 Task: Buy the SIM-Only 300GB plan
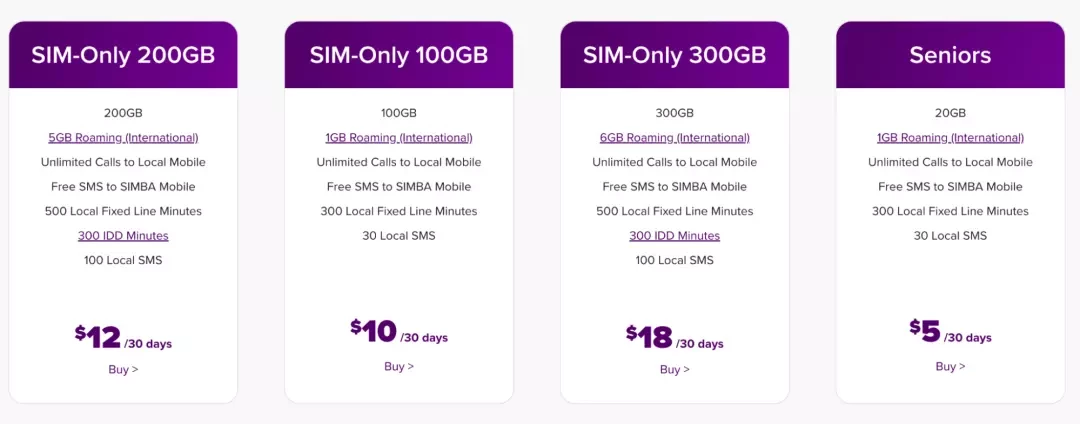click(674, 370)
